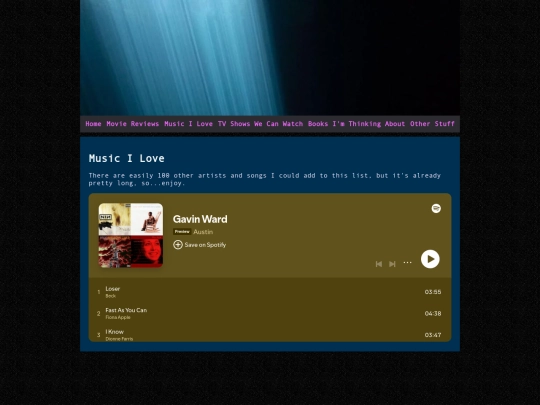Click the playlist album cover collage

[131, 235]
